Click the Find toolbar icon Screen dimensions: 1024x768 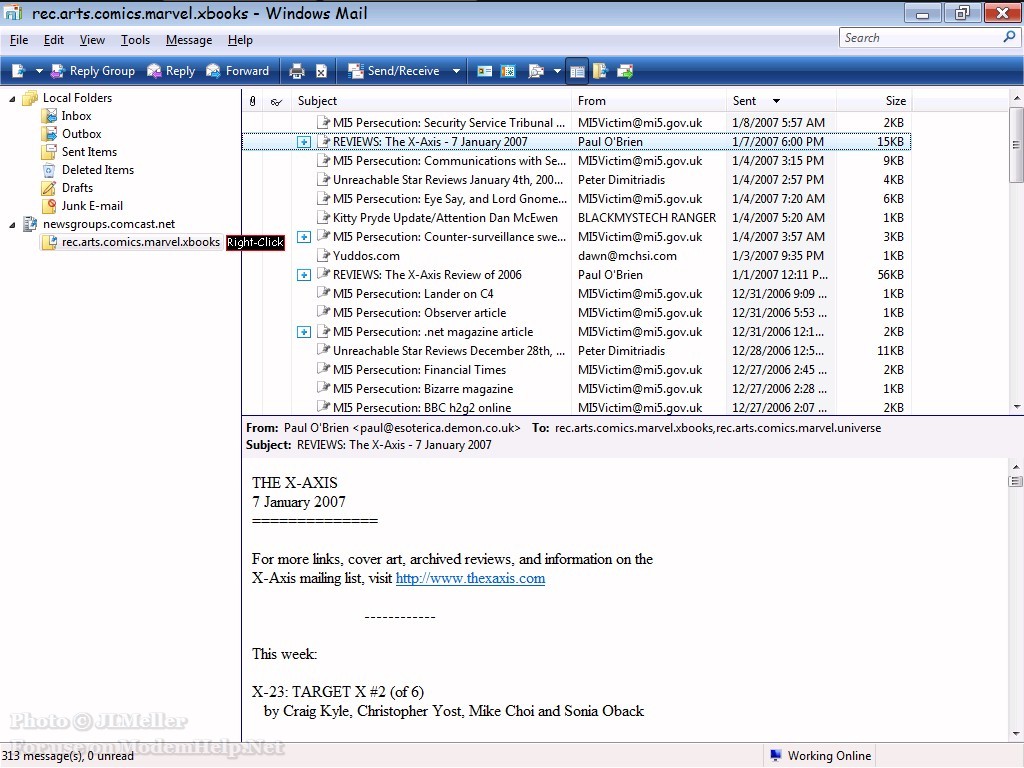pyautogui.click(x=536, y=71)
